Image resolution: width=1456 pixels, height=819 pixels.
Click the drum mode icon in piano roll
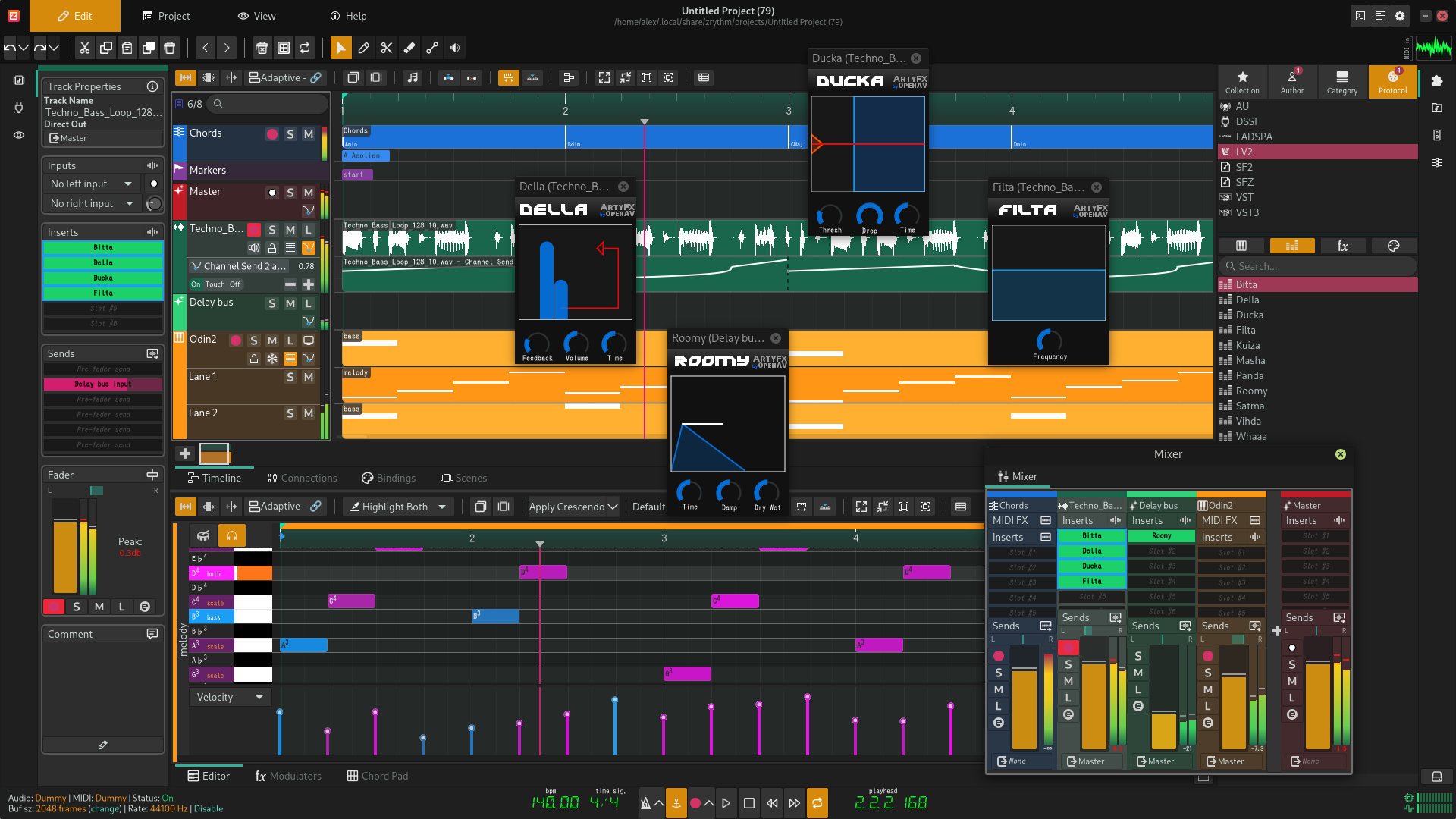[x=203, y=535]
